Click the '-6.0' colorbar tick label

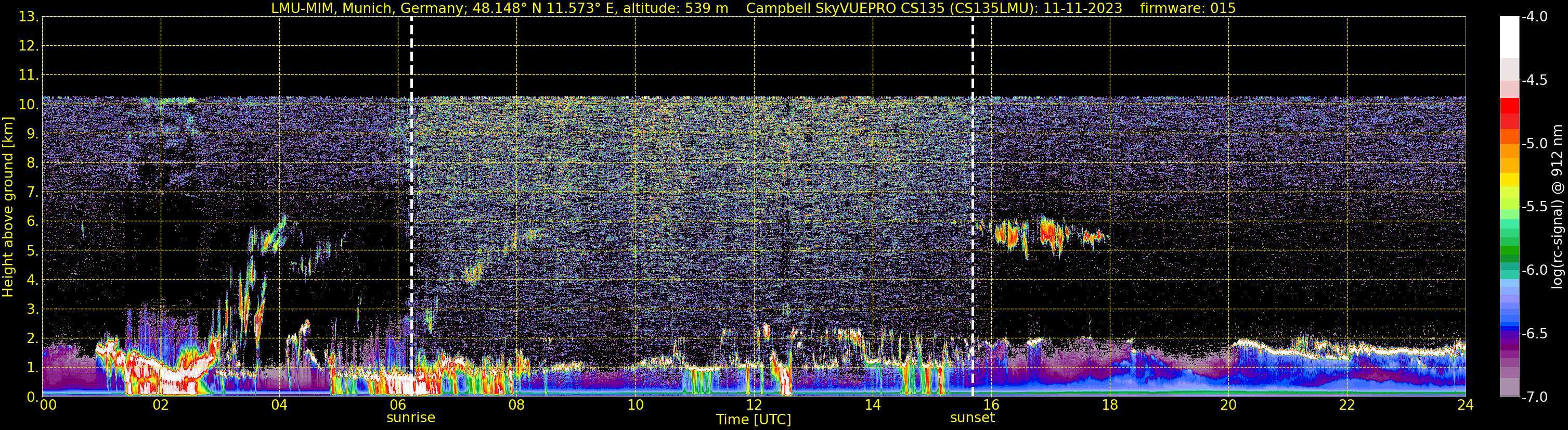1535,270
